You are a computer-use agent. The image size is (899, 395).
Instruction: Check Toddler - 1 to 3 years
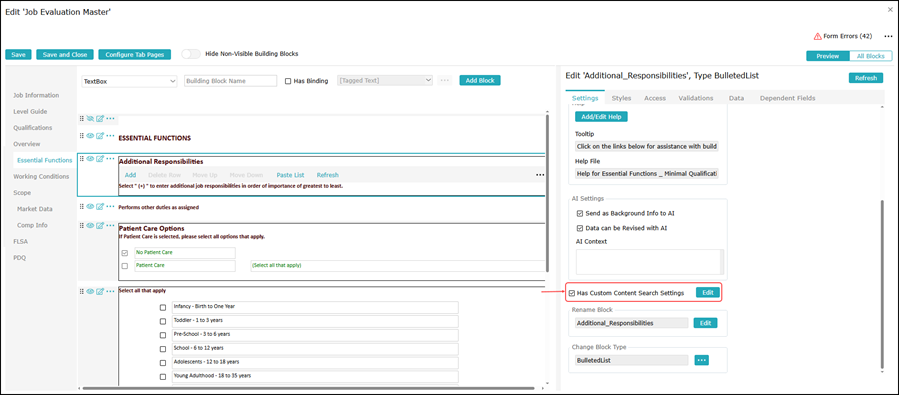pos(163,321)
